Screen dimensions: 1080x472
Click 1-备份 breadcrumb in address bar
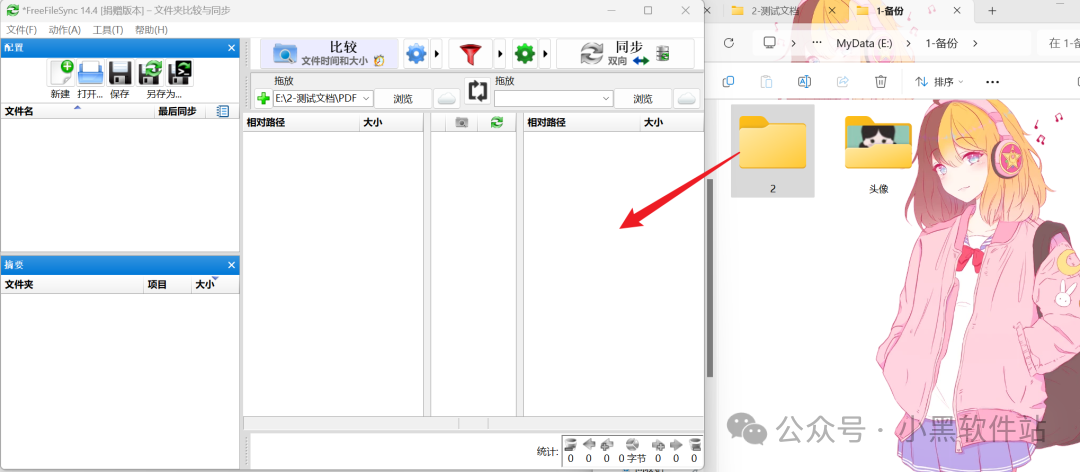coord(942,43)
